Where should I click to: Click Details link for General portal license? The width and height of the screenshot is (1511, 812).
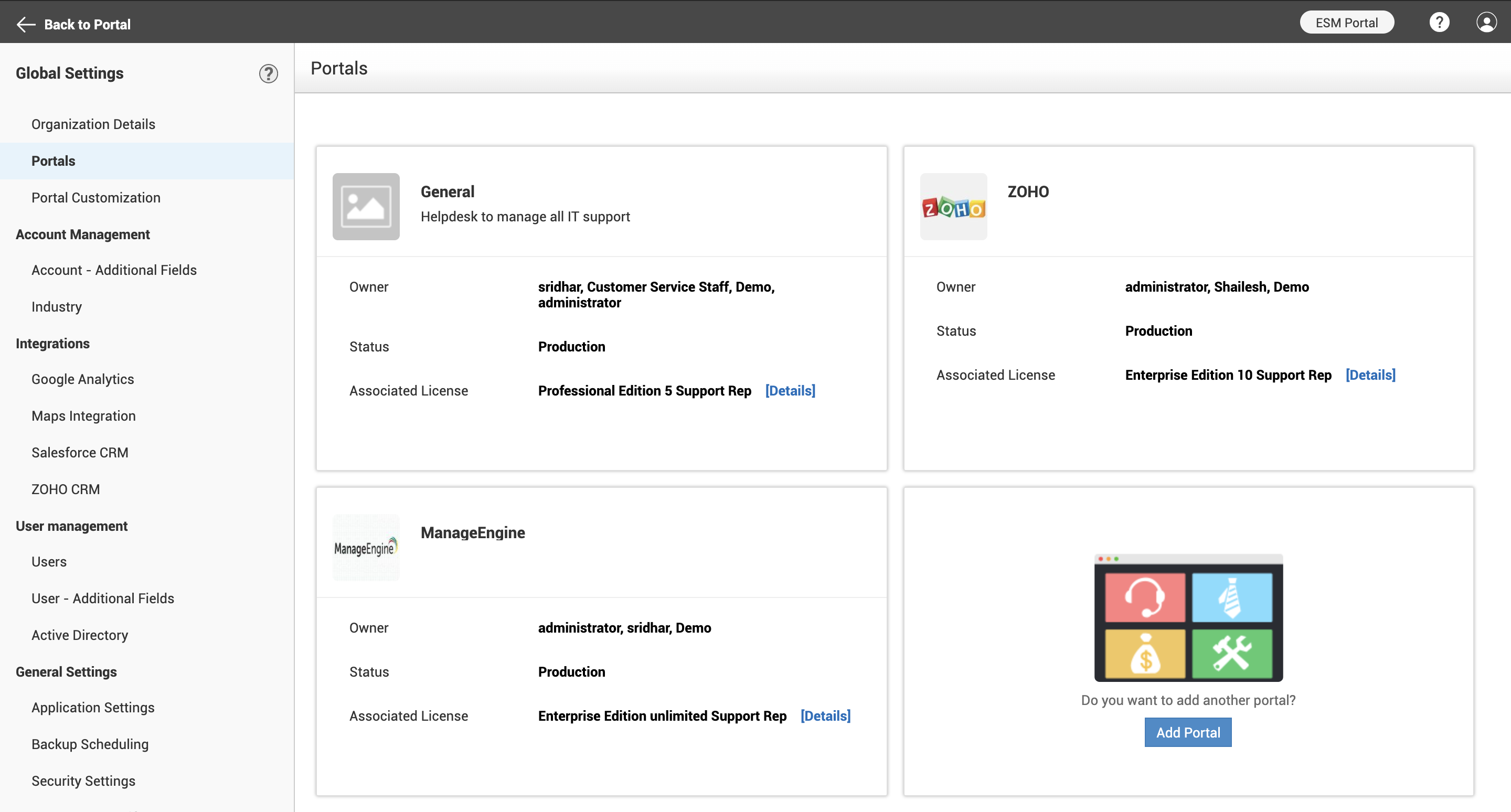pos(791,390)
